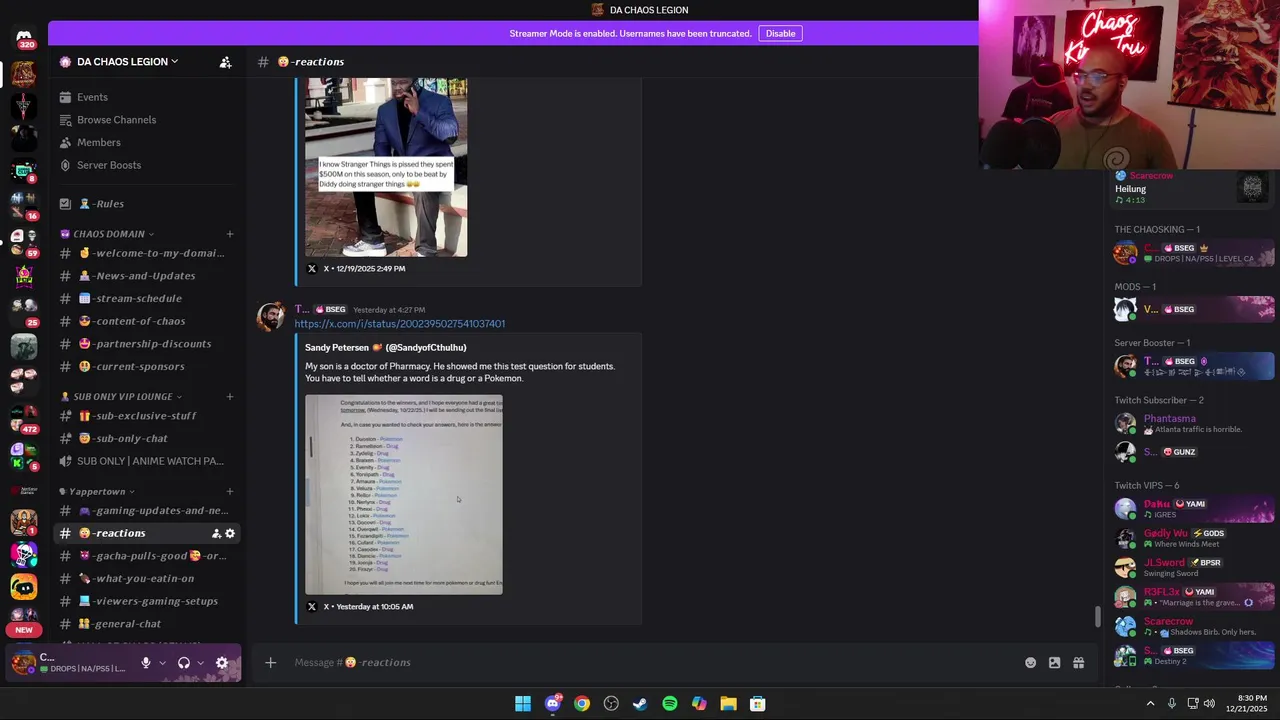The image size is (1280, 720).
Task: Join SUB ONLY ANIME WATCH PA voice channel
Action: point(145,461)
